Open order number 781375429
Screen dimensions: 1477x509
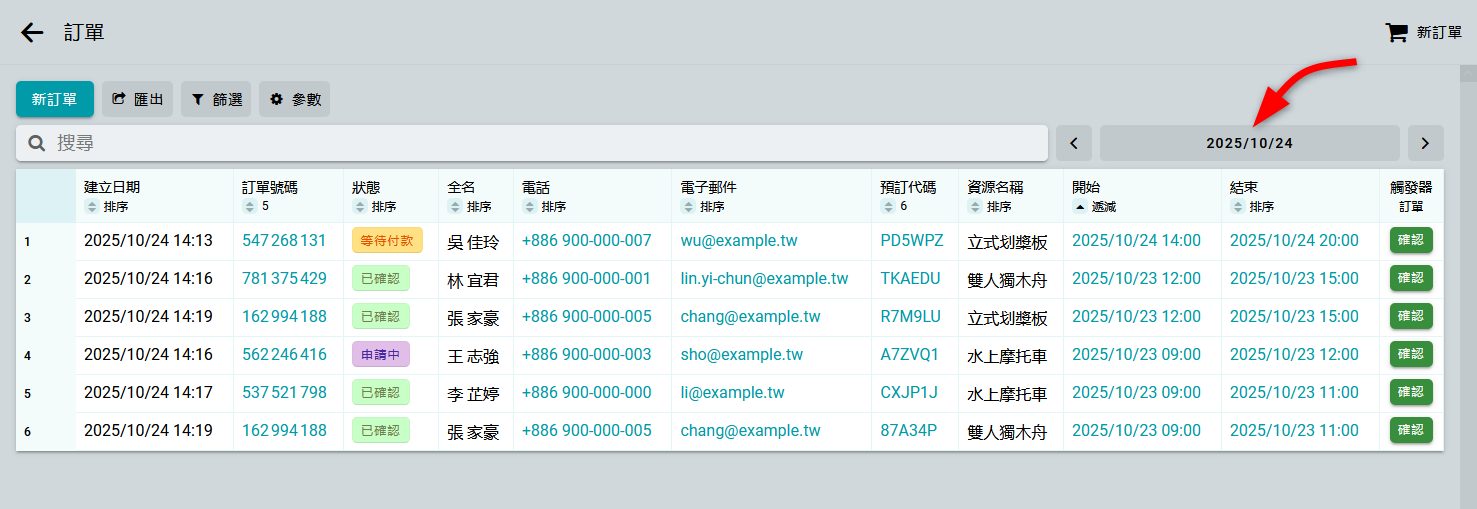(x=284, y=279)
